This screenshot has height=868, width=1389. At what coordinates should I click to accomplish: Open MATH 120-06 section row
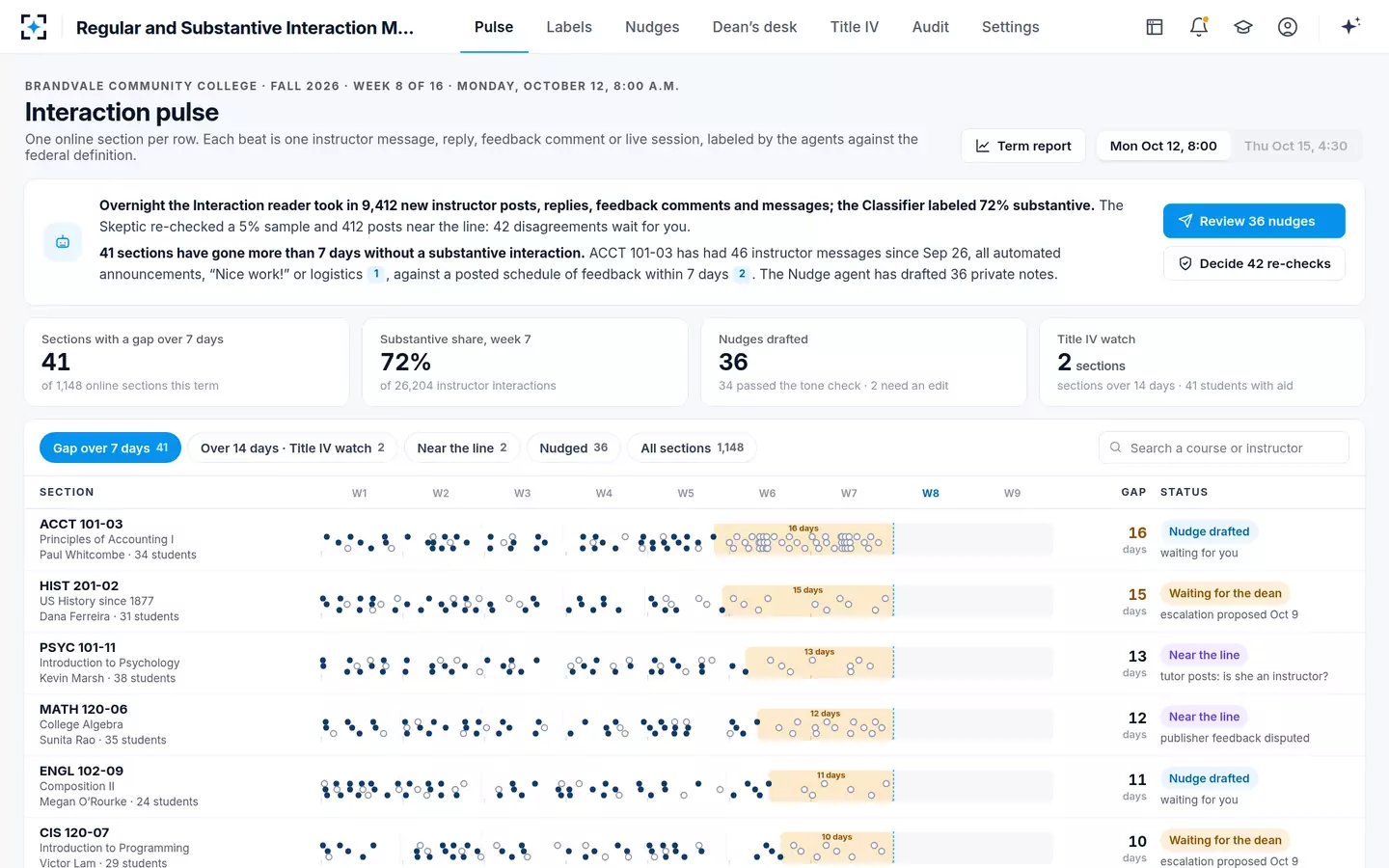pos(694,724)
